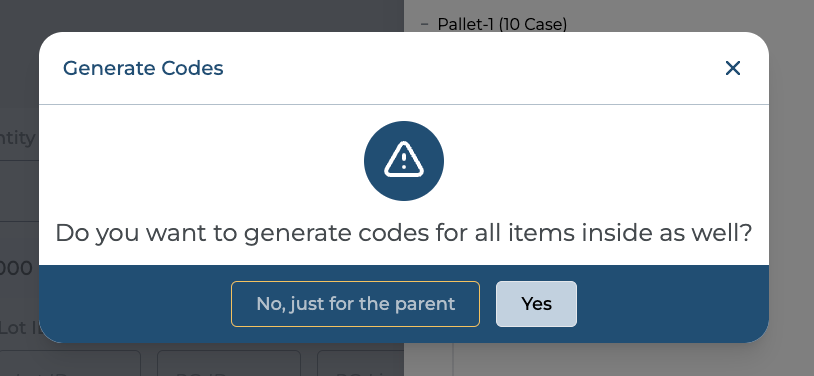This screenshot has width=814, height=376.
Task: Click the header divider line under the title
Action: [404, 104]
